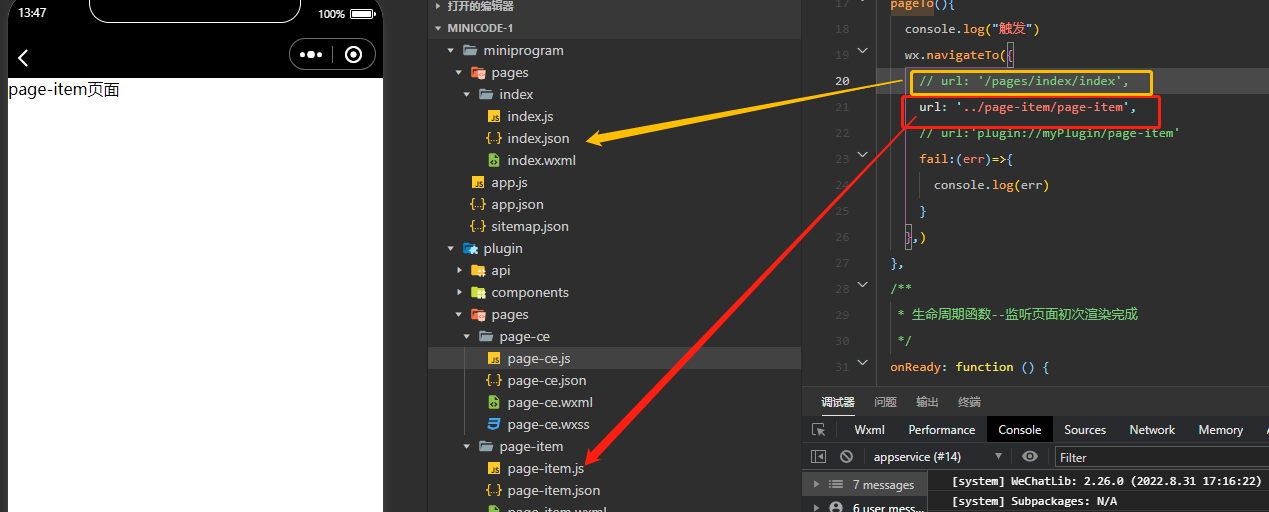Open the appservice (#14) context dropdown
Screen dimensions: 1269x512
click(935, 457)
